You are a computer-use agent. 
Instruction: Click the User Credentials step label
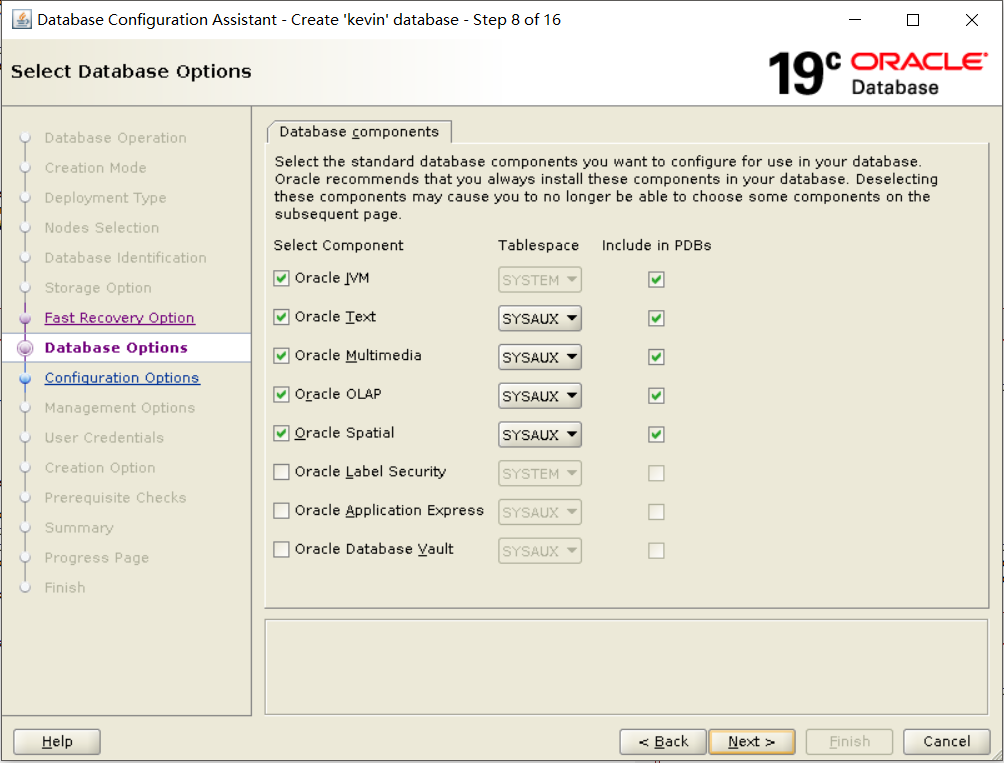104,438
